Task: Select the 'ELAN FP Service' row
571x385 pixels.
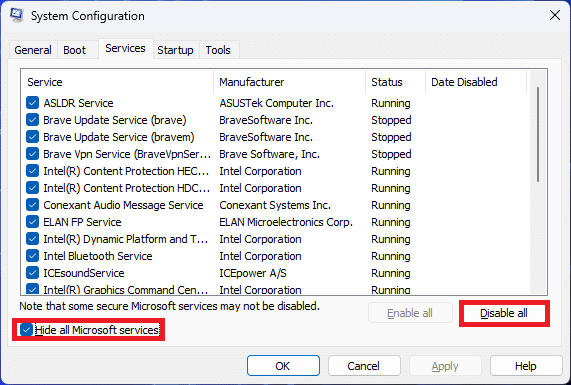Action: [82, 222]
